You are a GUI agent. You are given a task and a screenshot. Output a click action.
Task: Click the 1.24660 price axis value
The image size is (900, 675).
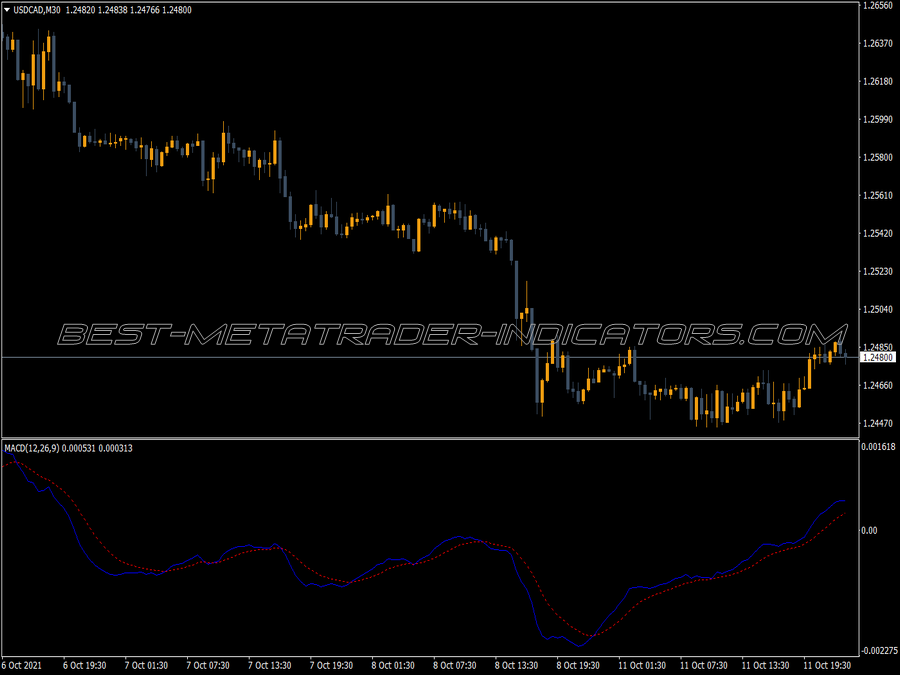[x=878, y=385]
